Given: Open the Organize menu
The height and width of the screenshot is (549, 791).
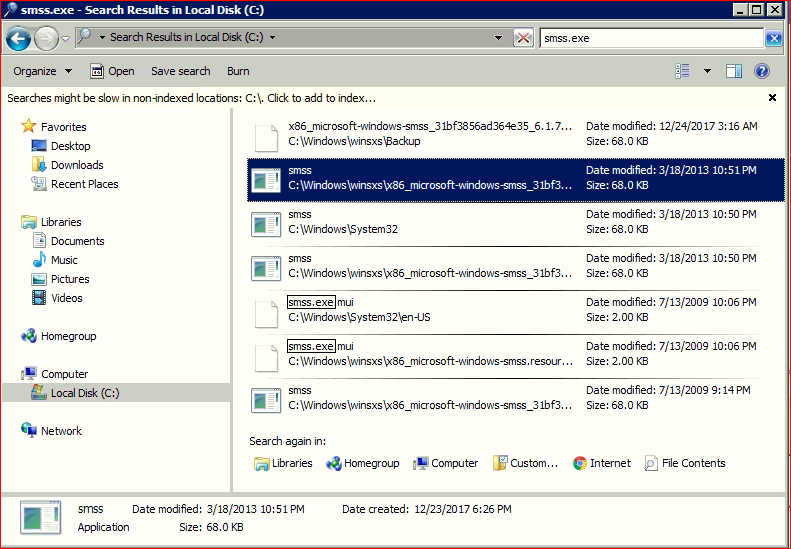Looking at the screenshot, I should [x=42, y=71].
